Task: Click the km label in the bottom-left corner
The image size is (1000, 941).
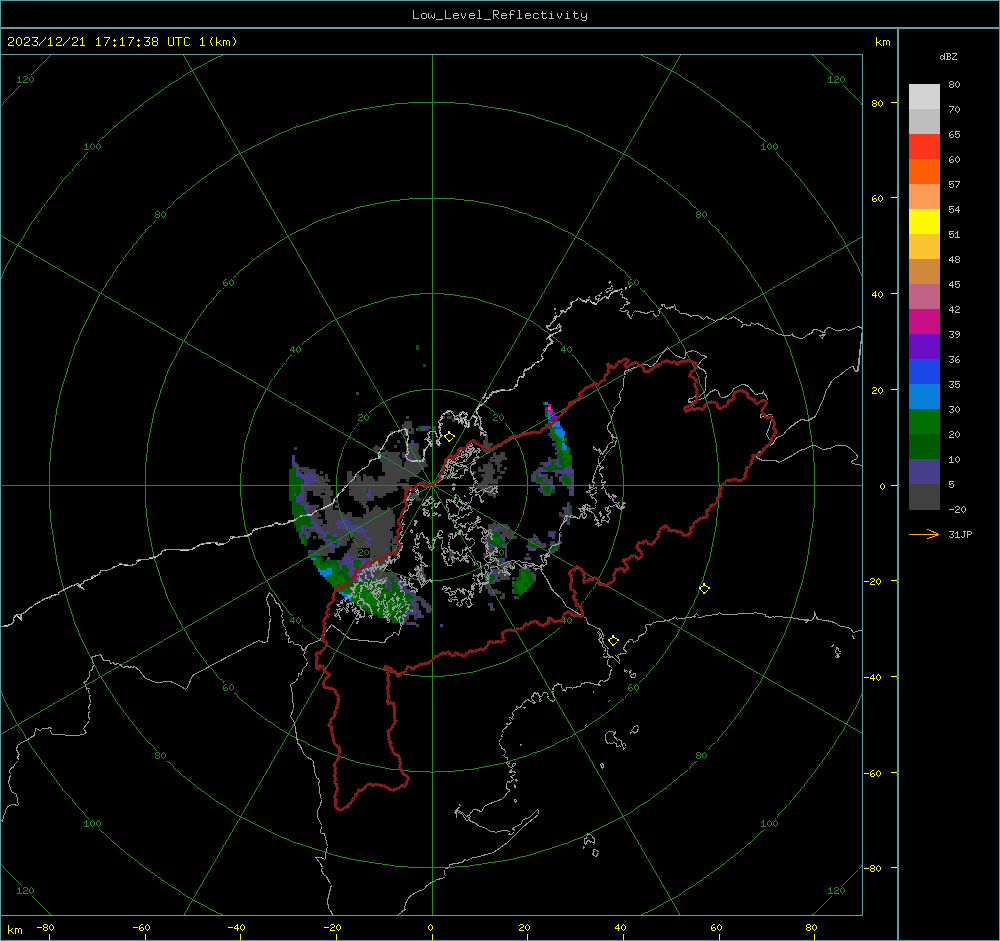Action: coord(14,926)
